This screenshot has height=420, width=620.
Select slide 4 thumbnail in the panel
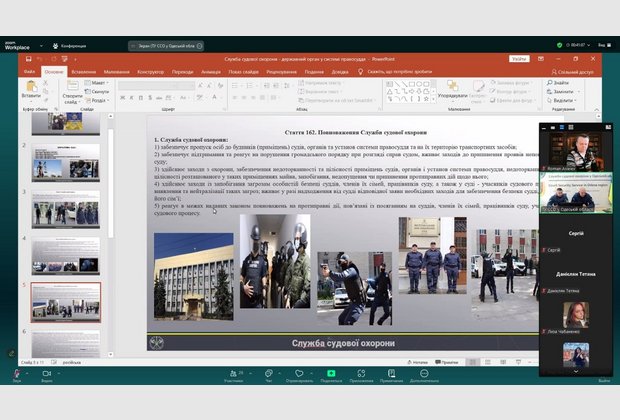(x=66, y=255)
